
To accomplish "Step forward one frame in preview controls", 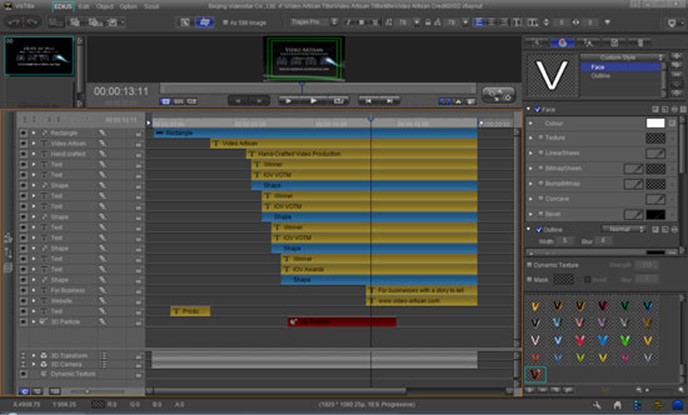I will click(259, 101).
